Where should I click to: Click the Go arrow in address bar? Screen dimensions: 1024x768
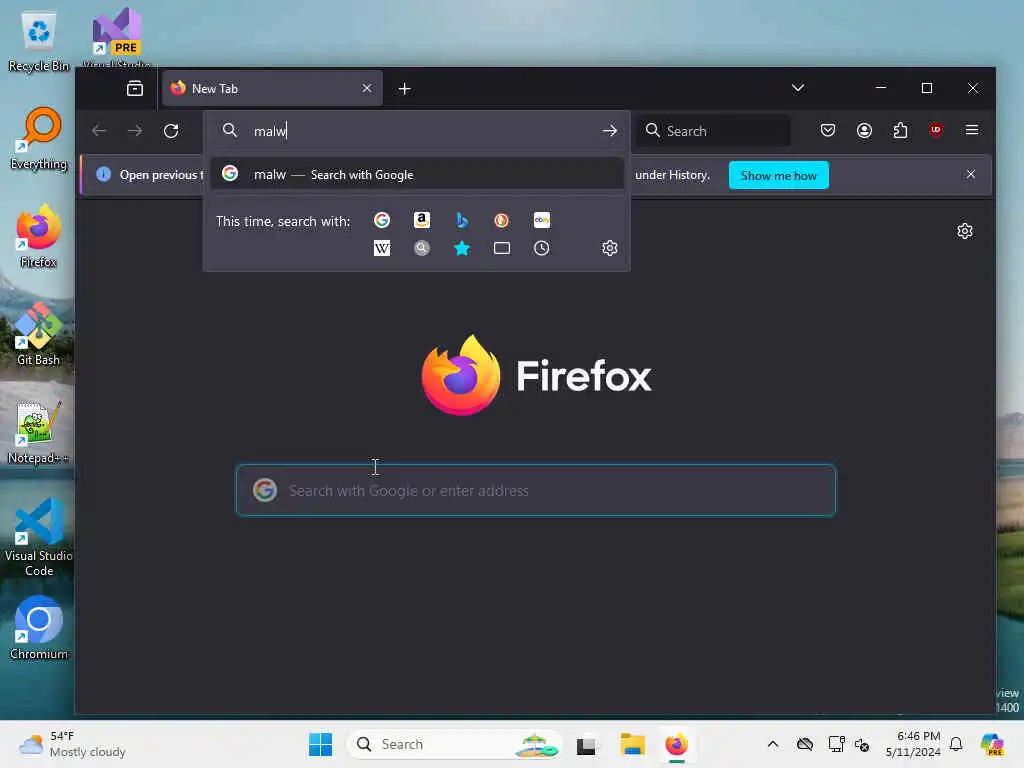[x=609, y=131]
